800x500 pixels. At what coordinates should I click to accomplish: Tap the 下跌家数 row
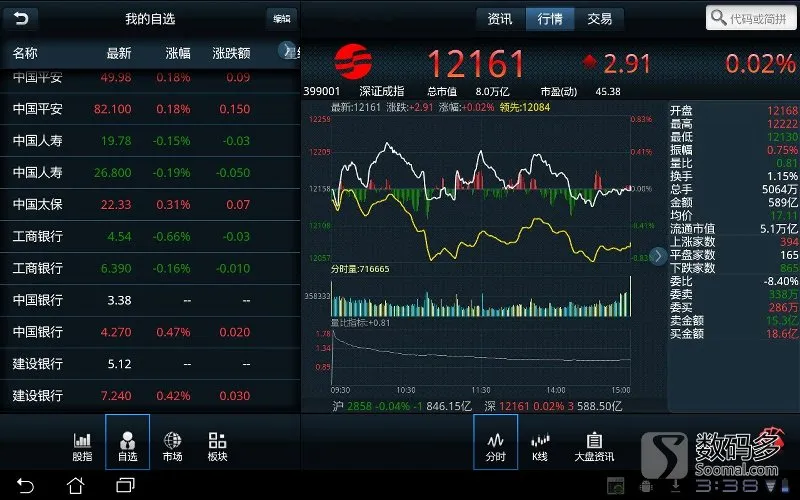pyautogui.click(x=733, y=268)
